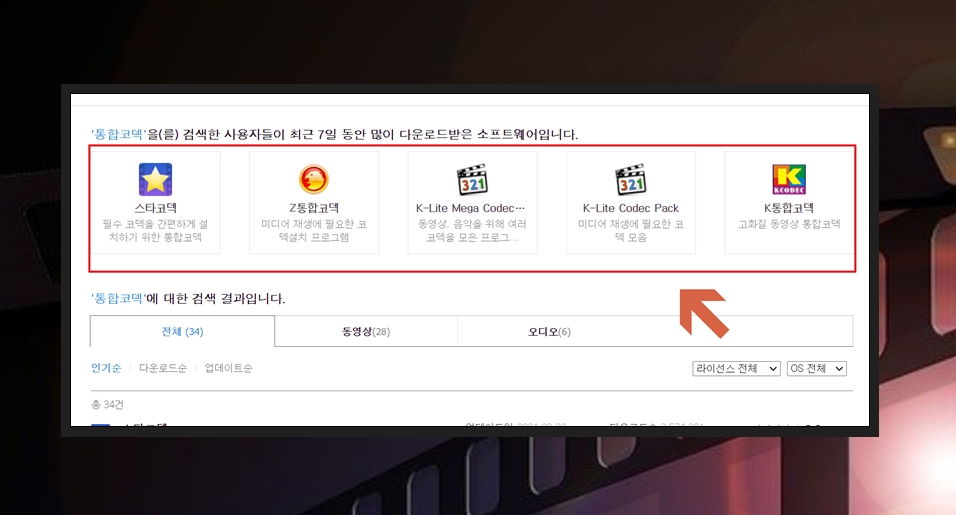Click the '총 34건' result count text
This screenshot has width=956, height=515.
coord(107,405)
